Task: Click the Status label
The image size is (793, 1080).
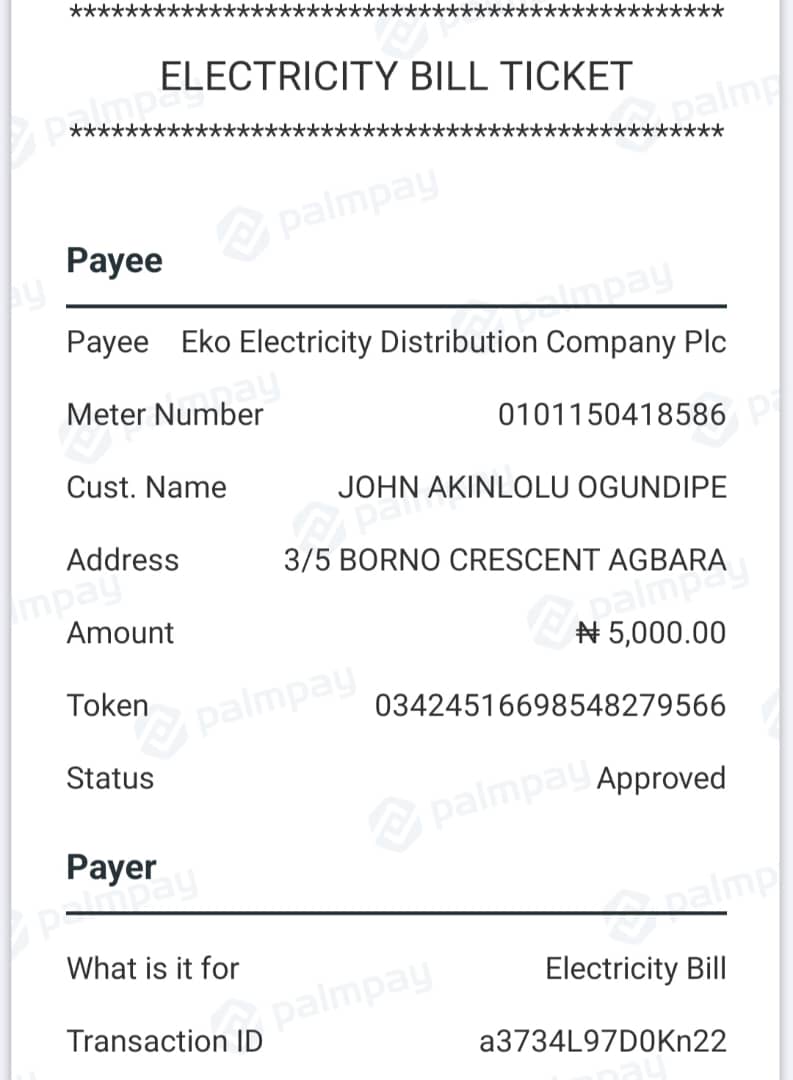Action: click(x=110, y=779)
